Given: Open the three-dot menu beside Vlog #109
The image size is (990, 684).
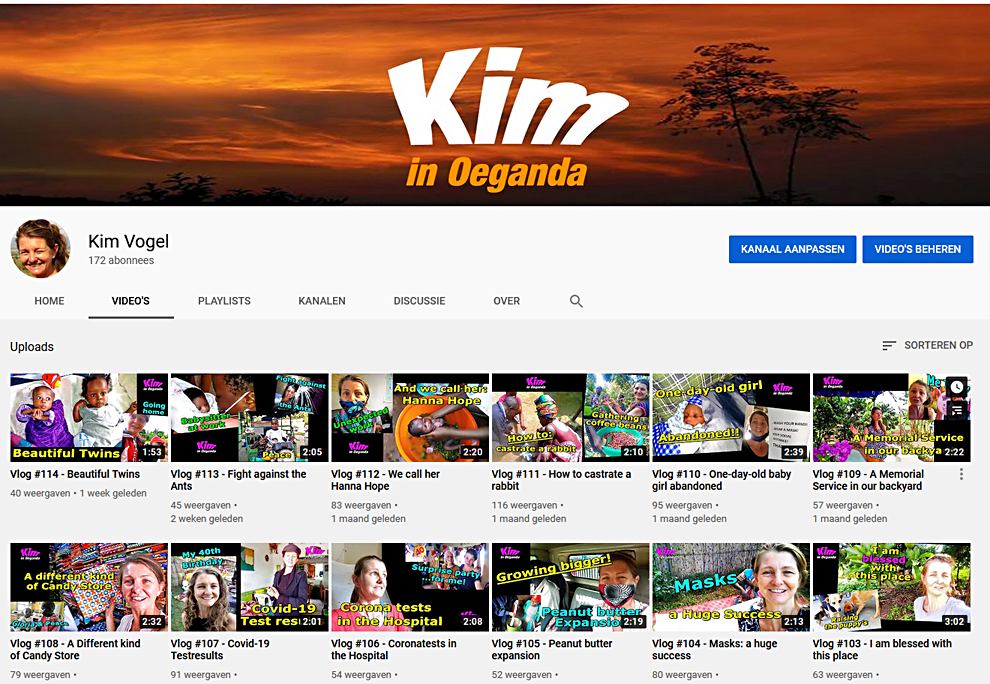Looking at the screenshot, I should click(x=961, y=474).
